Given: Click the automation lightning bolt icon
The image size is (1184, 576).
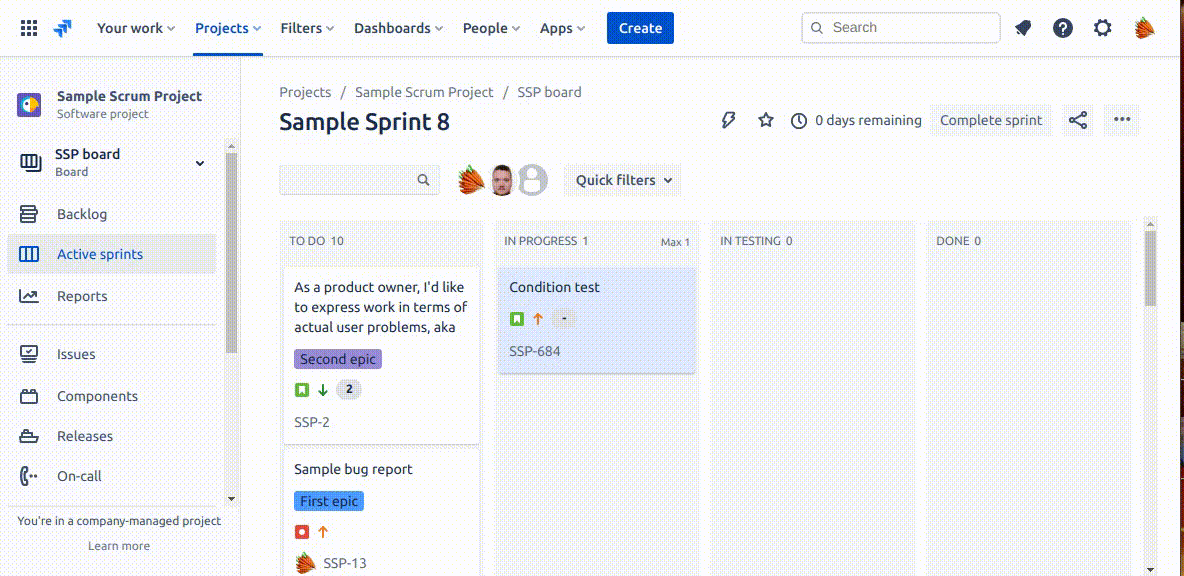Looking at the screenshot, I should 729,120.
